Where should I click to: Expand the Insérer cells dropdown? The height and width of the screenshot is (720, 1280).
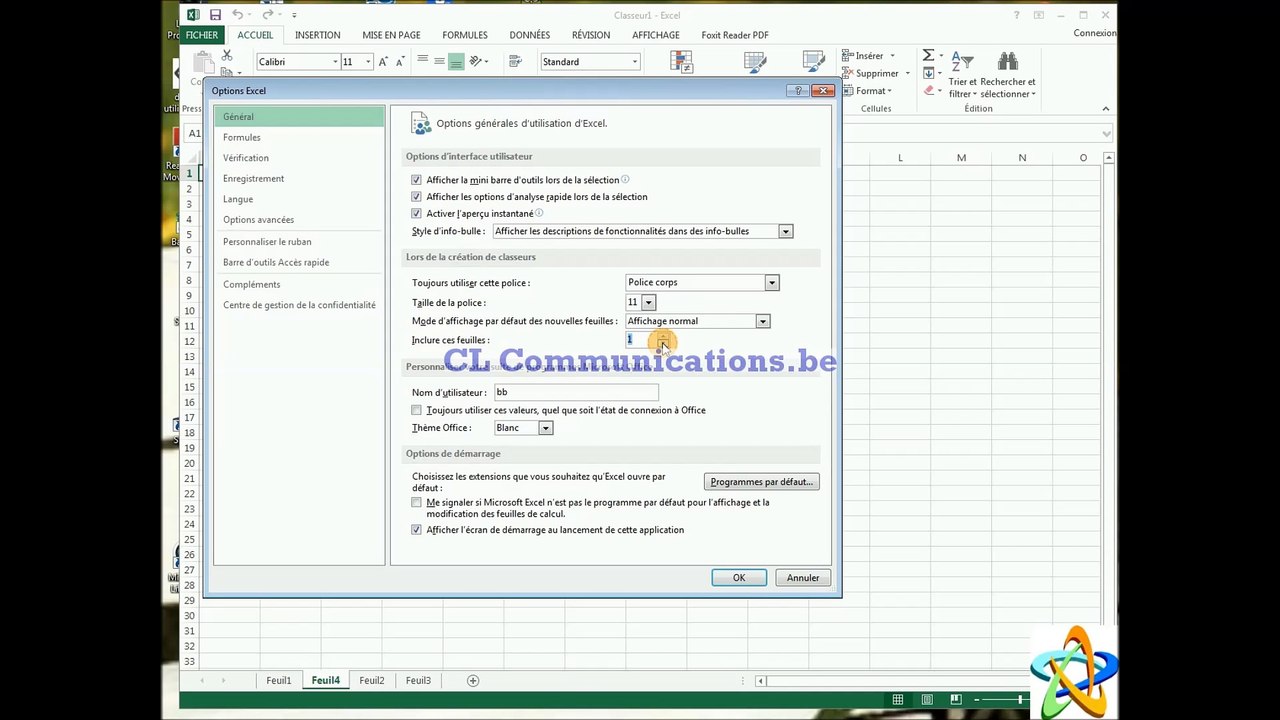pyautogui.click(x=892, y=56)
